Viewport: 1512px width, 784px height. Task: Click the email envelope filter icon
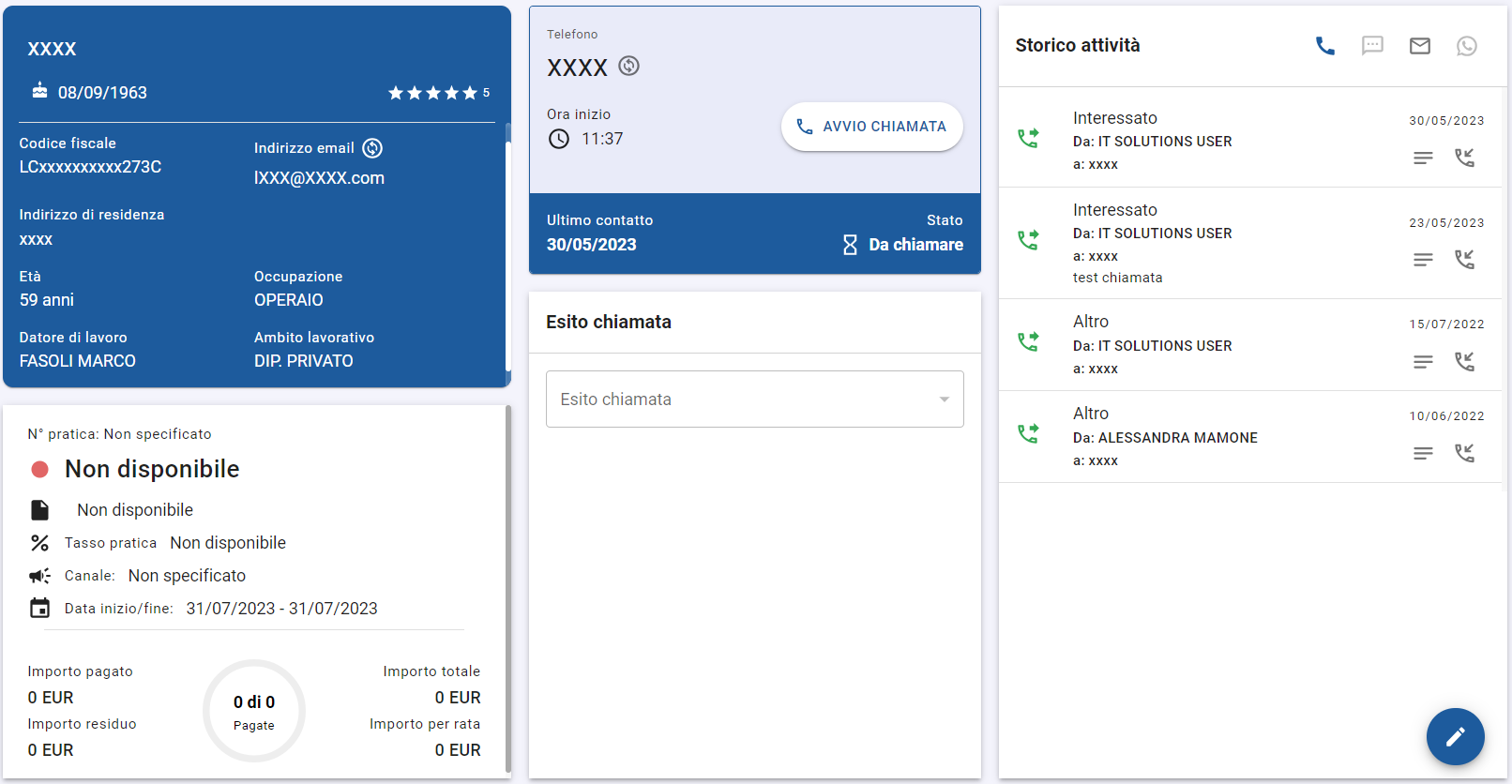tap(1419, 46)
